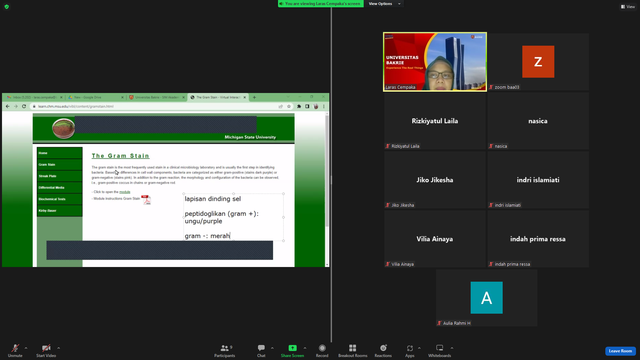Start Video in Zoom toolbar
This screenshot has width=640, height=360.
[x=46, y=350]
